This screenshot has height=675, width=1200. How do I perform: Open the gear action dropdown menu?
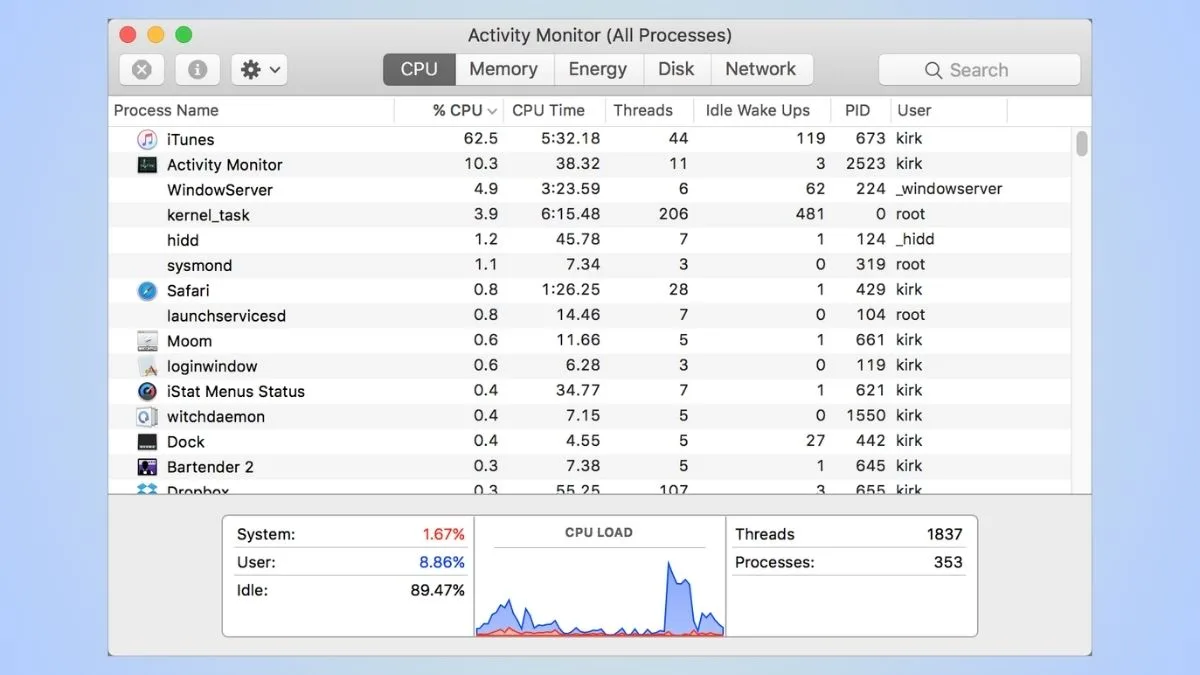[260, 70]
